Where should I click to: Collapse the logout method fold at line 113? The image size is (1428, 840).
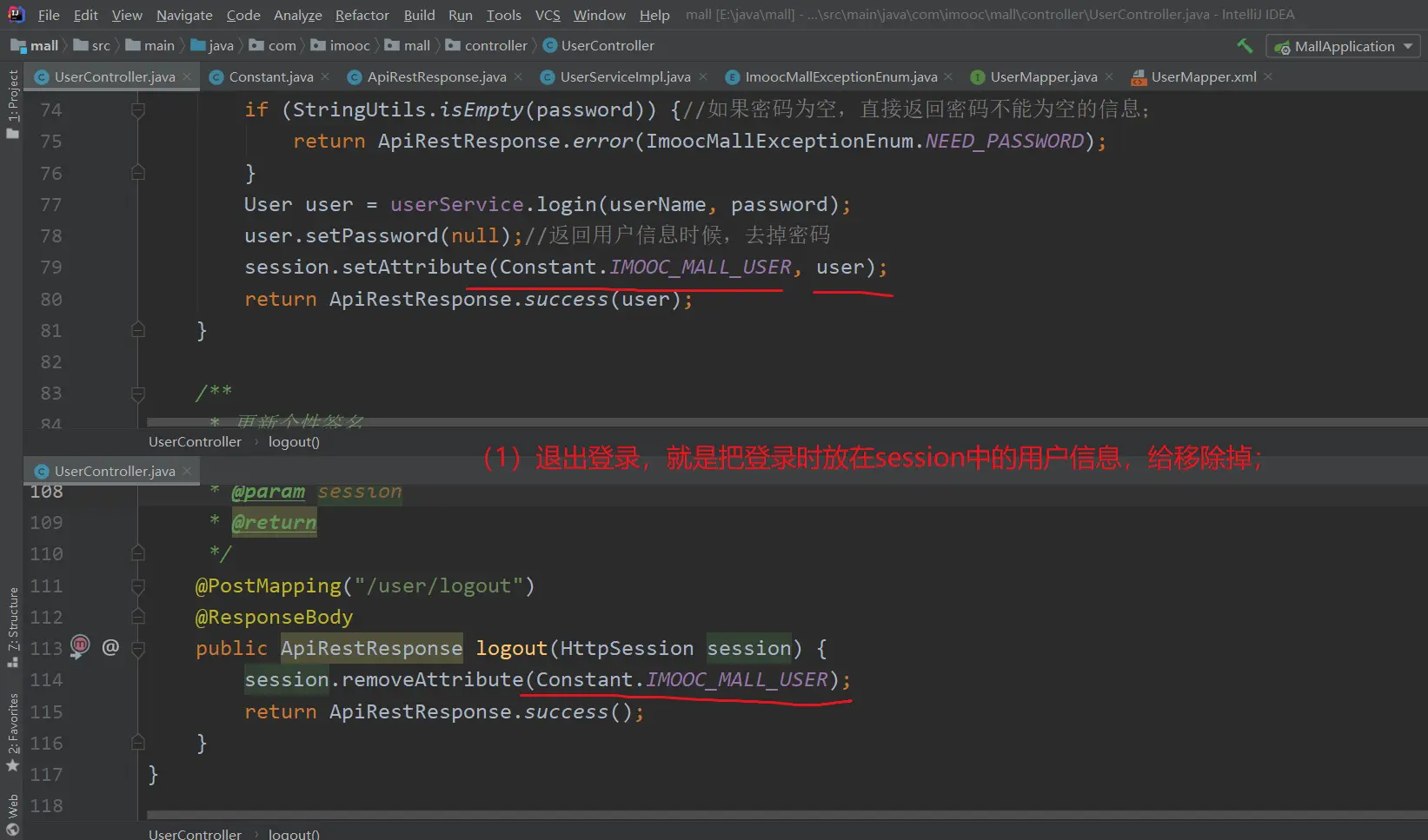tap(137, 648)
